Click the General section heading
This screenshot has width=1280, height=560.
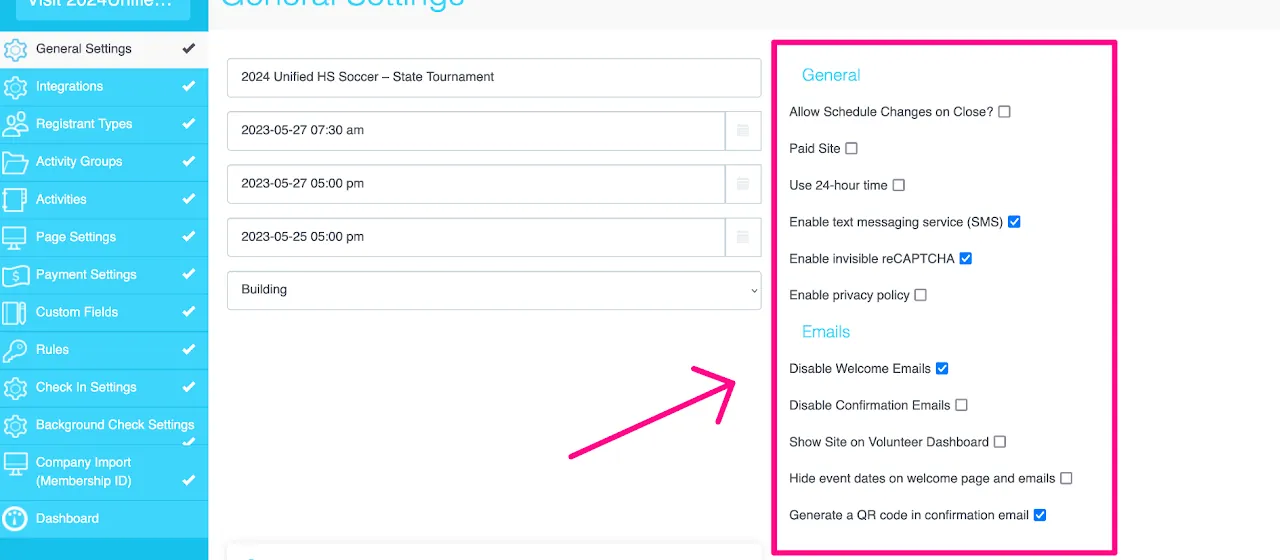coord(831,75)
